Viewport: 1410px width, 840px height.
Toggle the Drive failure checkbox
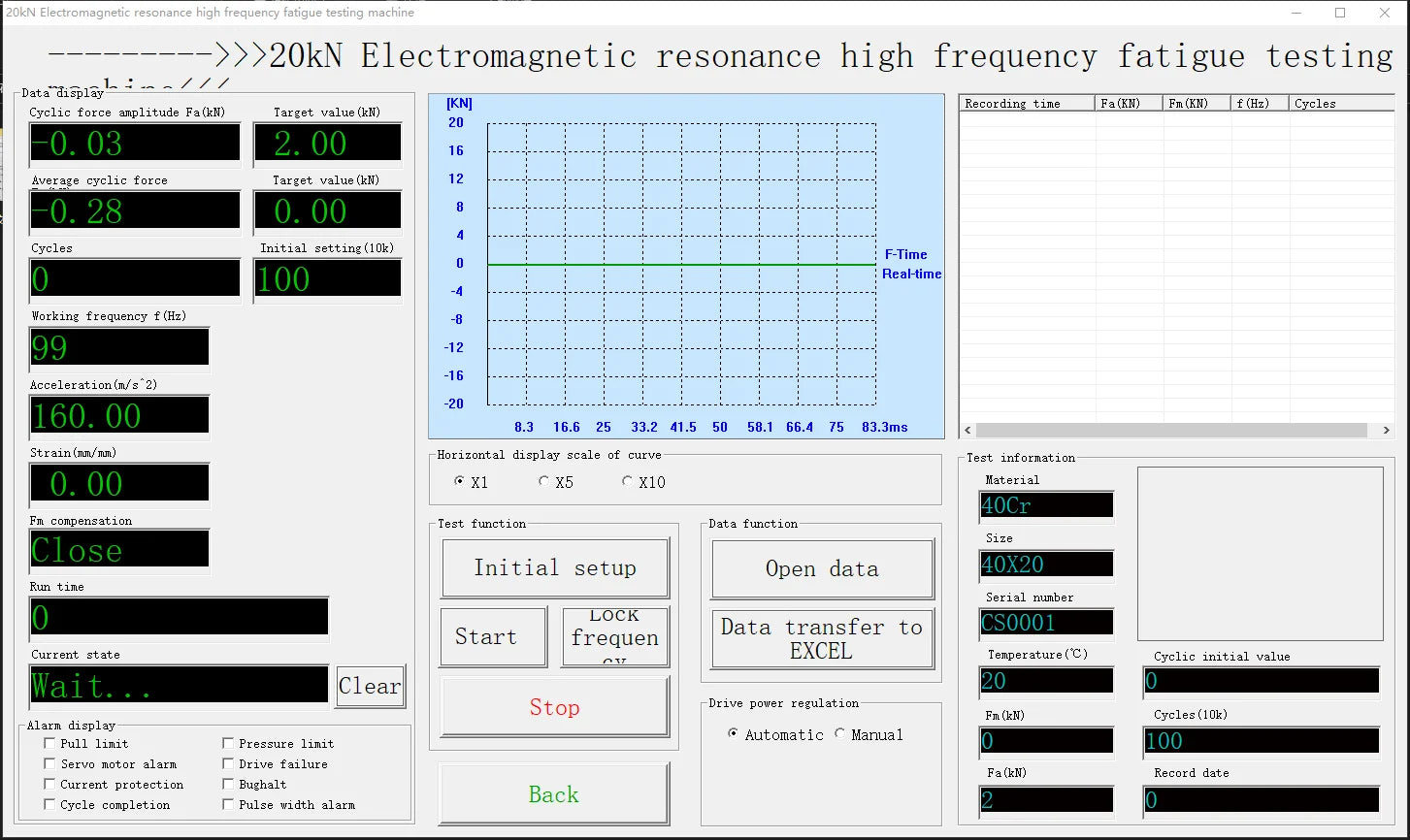(x=228, y=764)
